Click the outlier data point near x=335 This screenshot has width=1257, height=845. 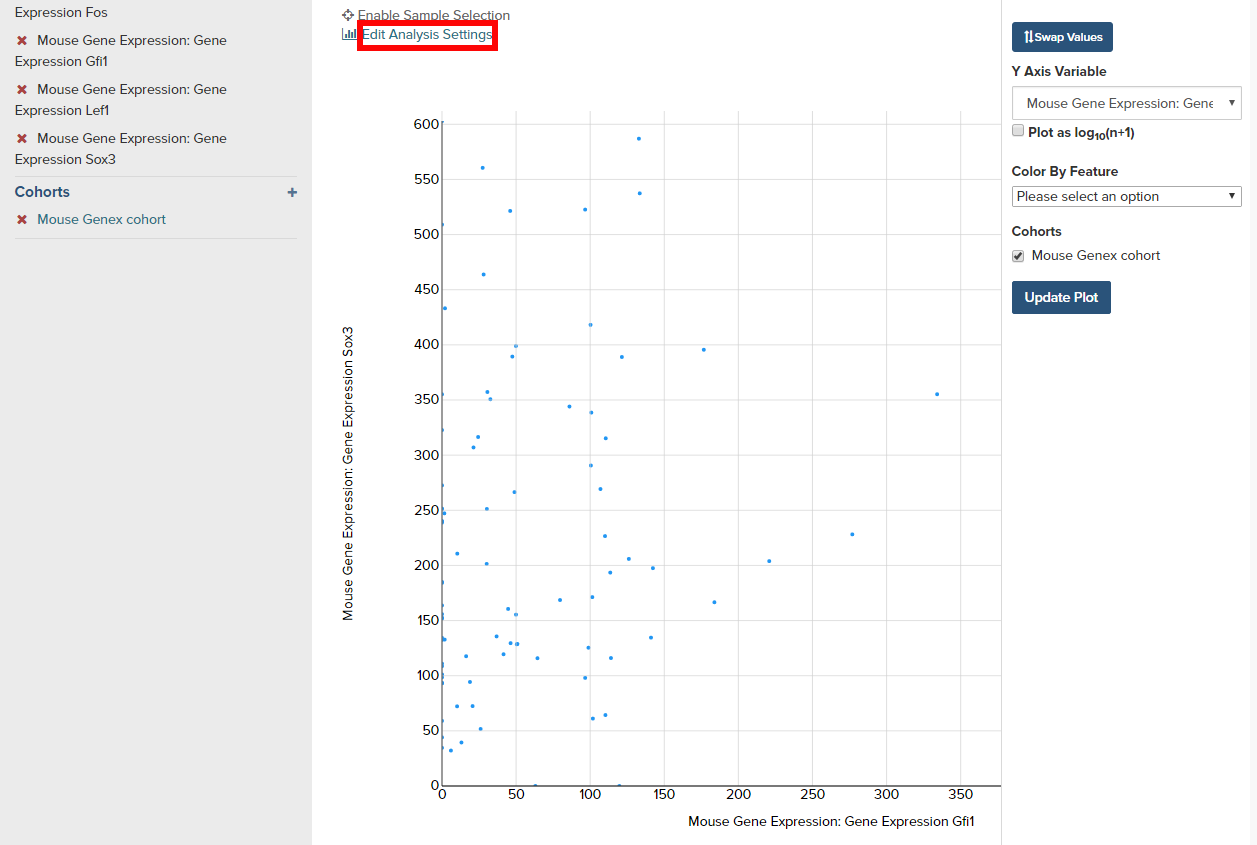[937, 394]
